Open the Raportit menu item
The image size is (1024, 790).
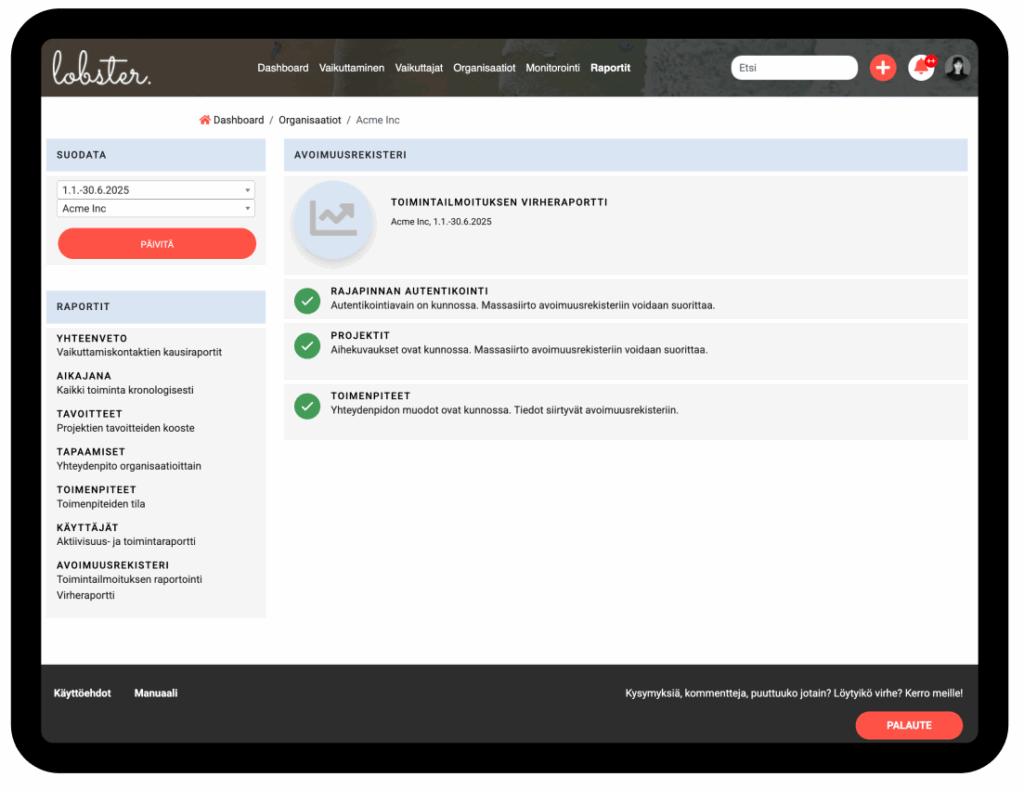(x=610, y=68)
